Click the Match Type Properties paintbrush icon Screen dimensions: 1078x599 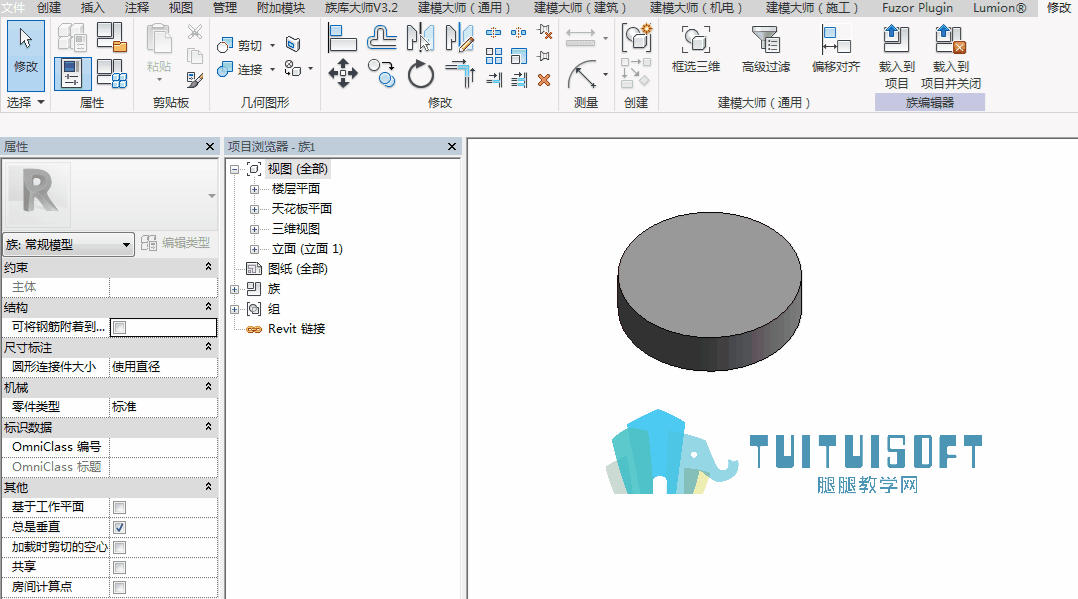tap(195, 80)
